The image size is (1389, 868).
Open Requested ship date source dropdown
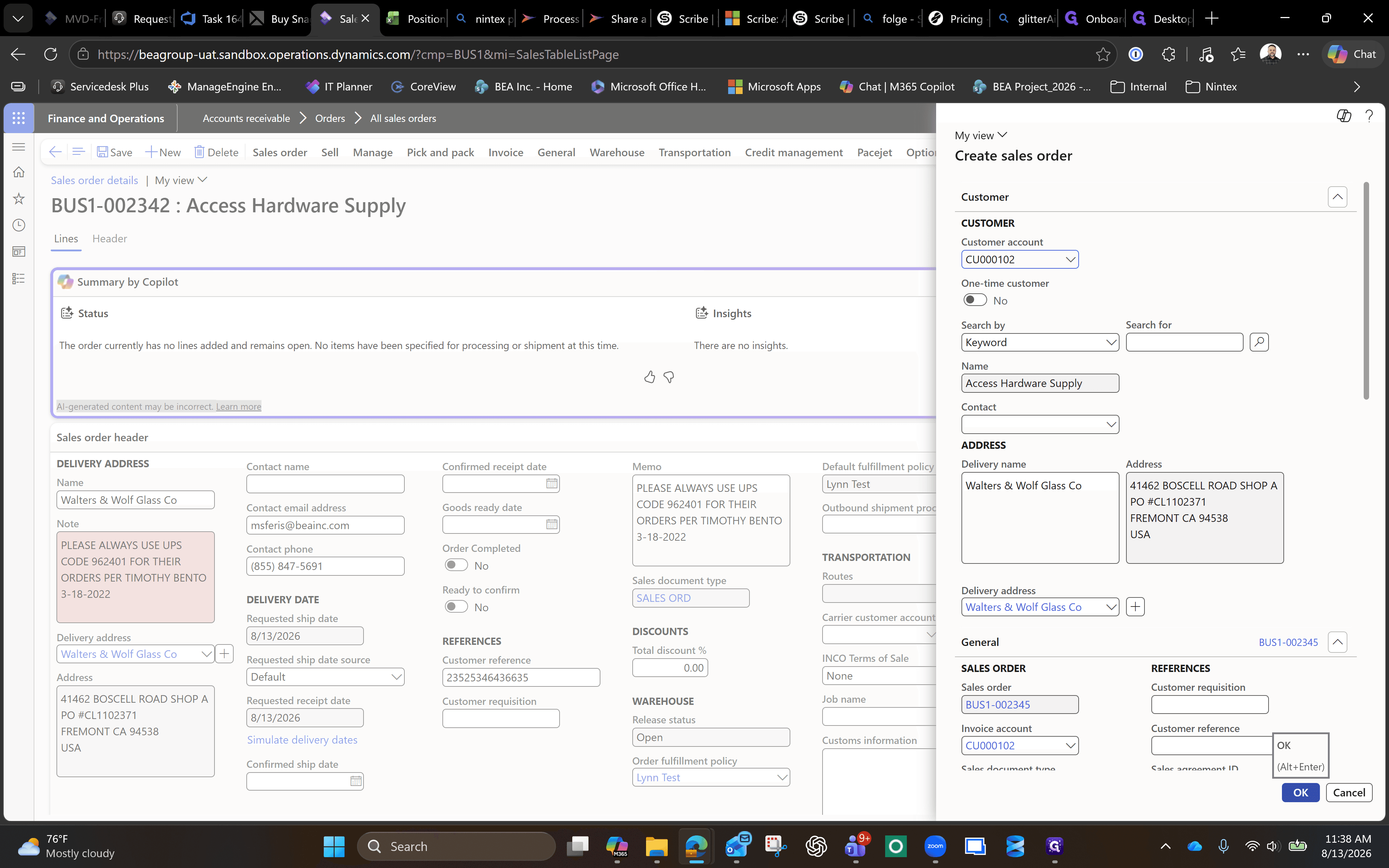tap(396, 677)
